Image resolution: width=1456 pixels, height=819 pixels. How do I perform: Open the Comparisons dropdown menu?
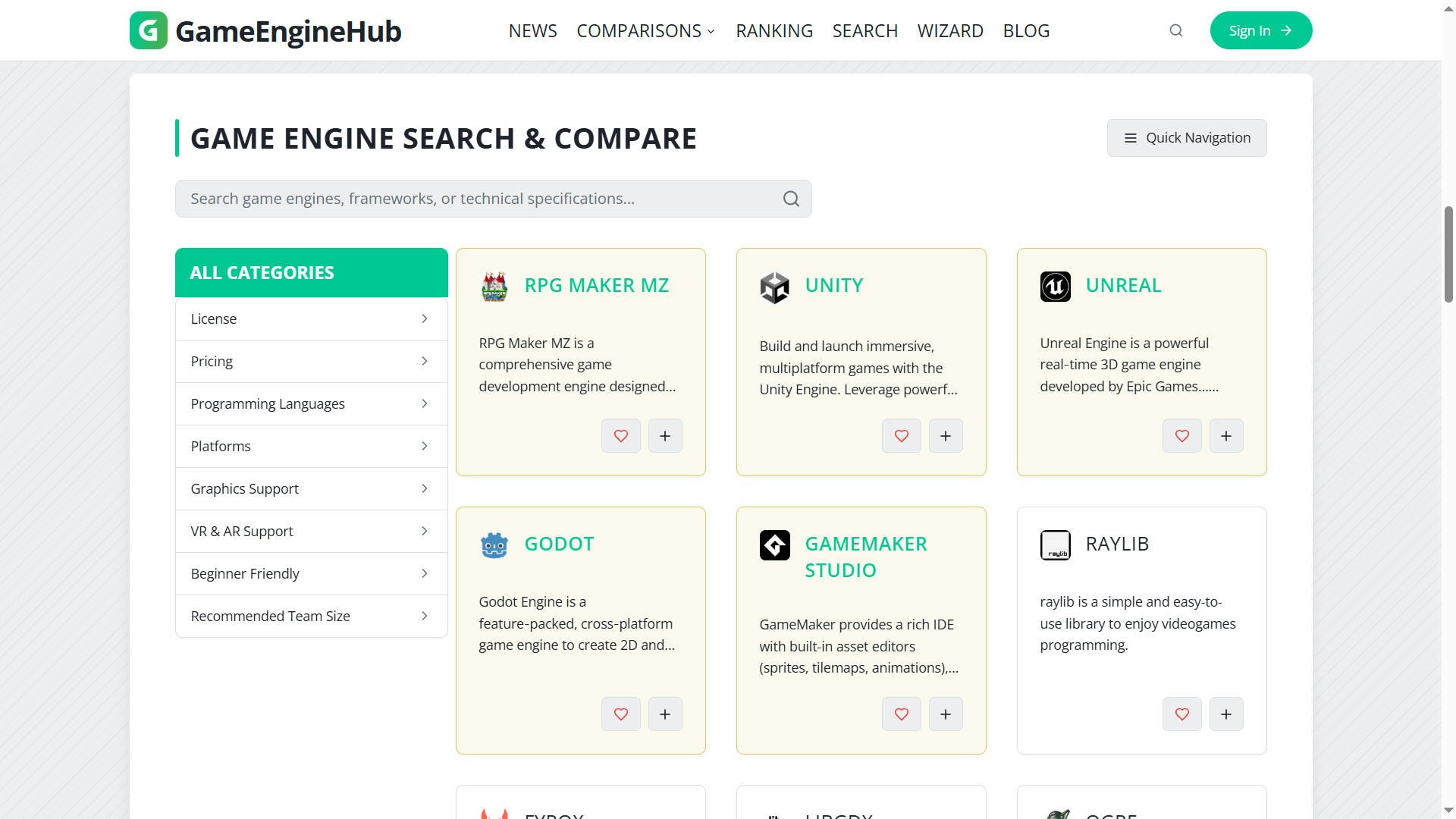pyautogui.click(x=645, y=30)
